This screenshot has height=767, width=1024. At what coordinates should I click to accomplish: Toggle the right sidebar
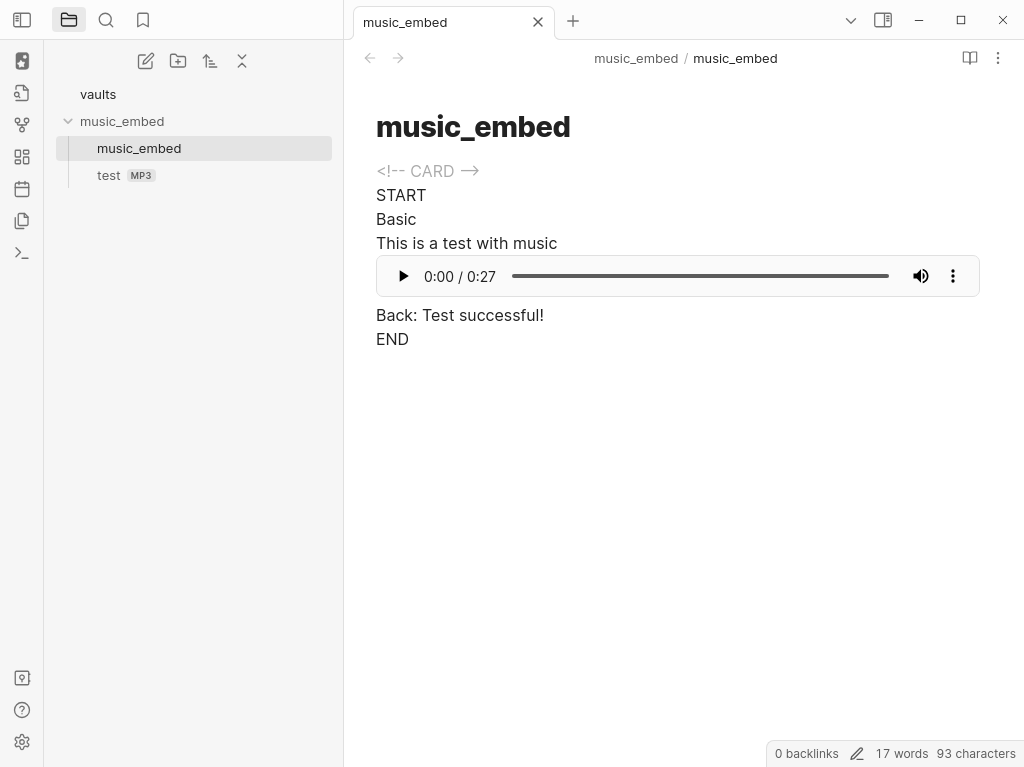[x=883, y=20]
